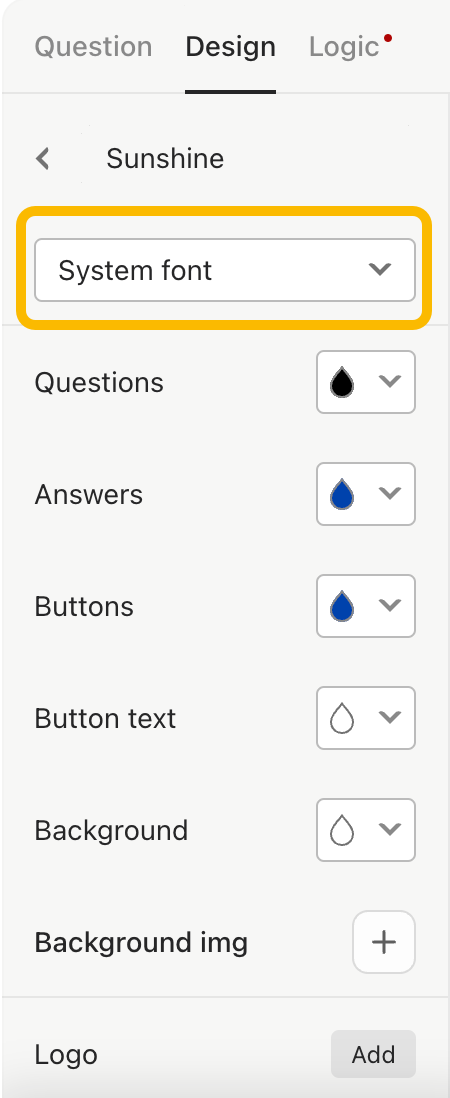
Task: Add a background image with plus icon
Action: click(x=384, y=942)
